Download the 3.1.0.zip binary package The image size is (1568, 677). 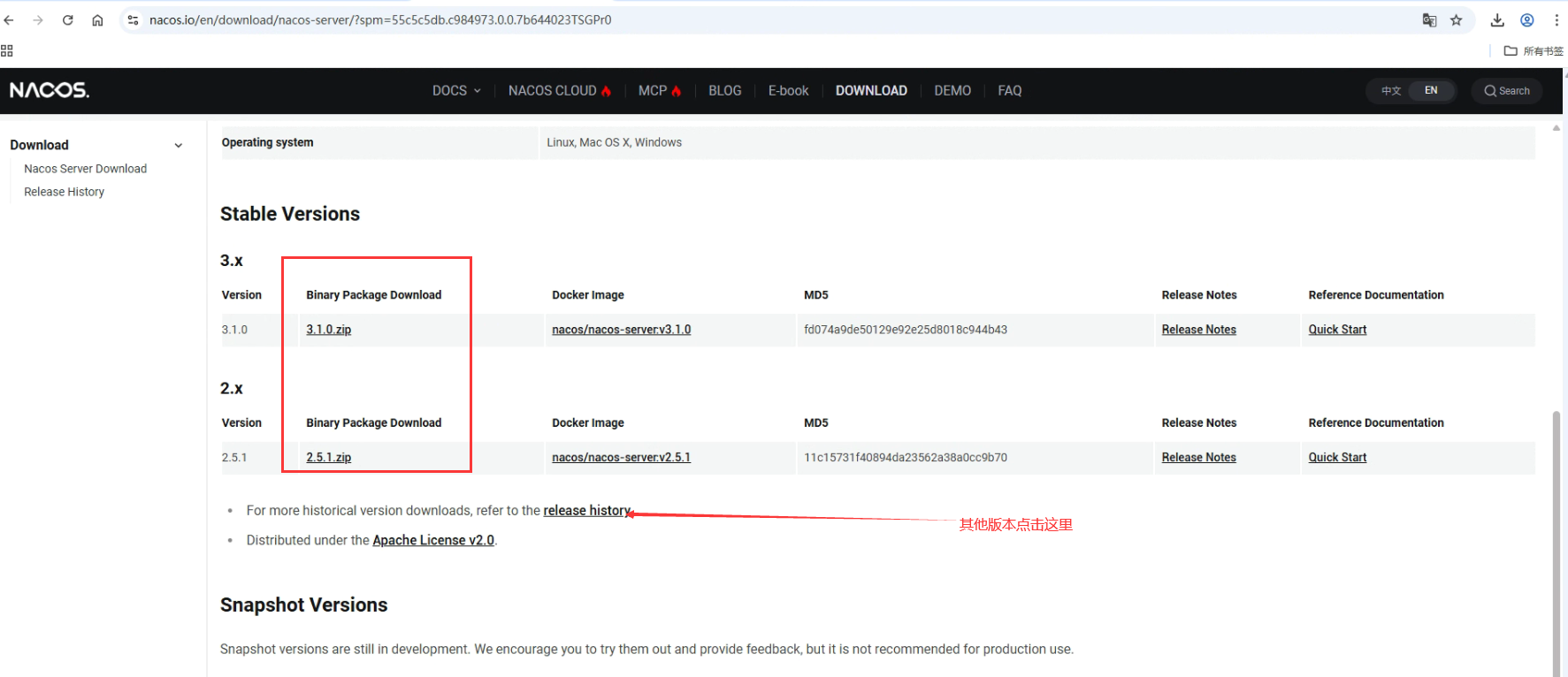329,330
